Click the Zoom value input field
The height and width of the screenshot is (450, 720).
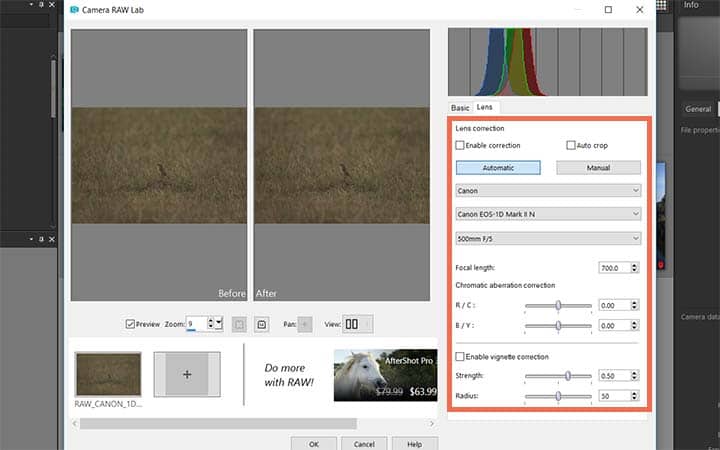(197, 324)
